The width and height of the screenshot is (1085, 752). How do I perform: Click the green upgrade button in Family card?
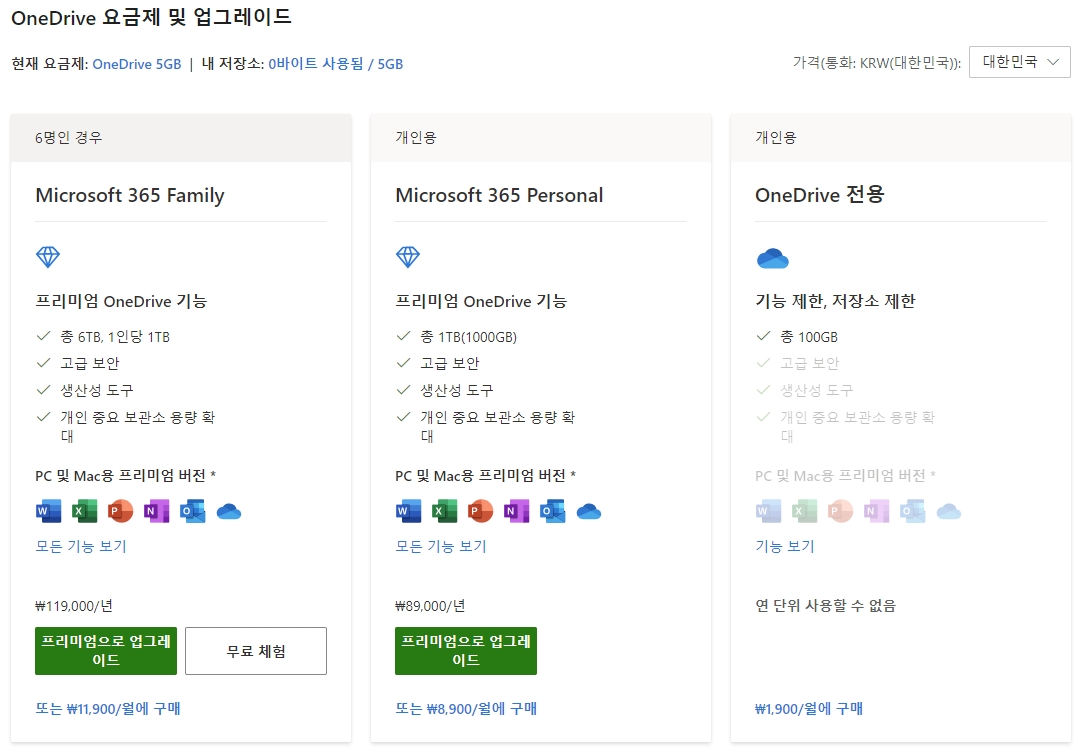(106, 651)
